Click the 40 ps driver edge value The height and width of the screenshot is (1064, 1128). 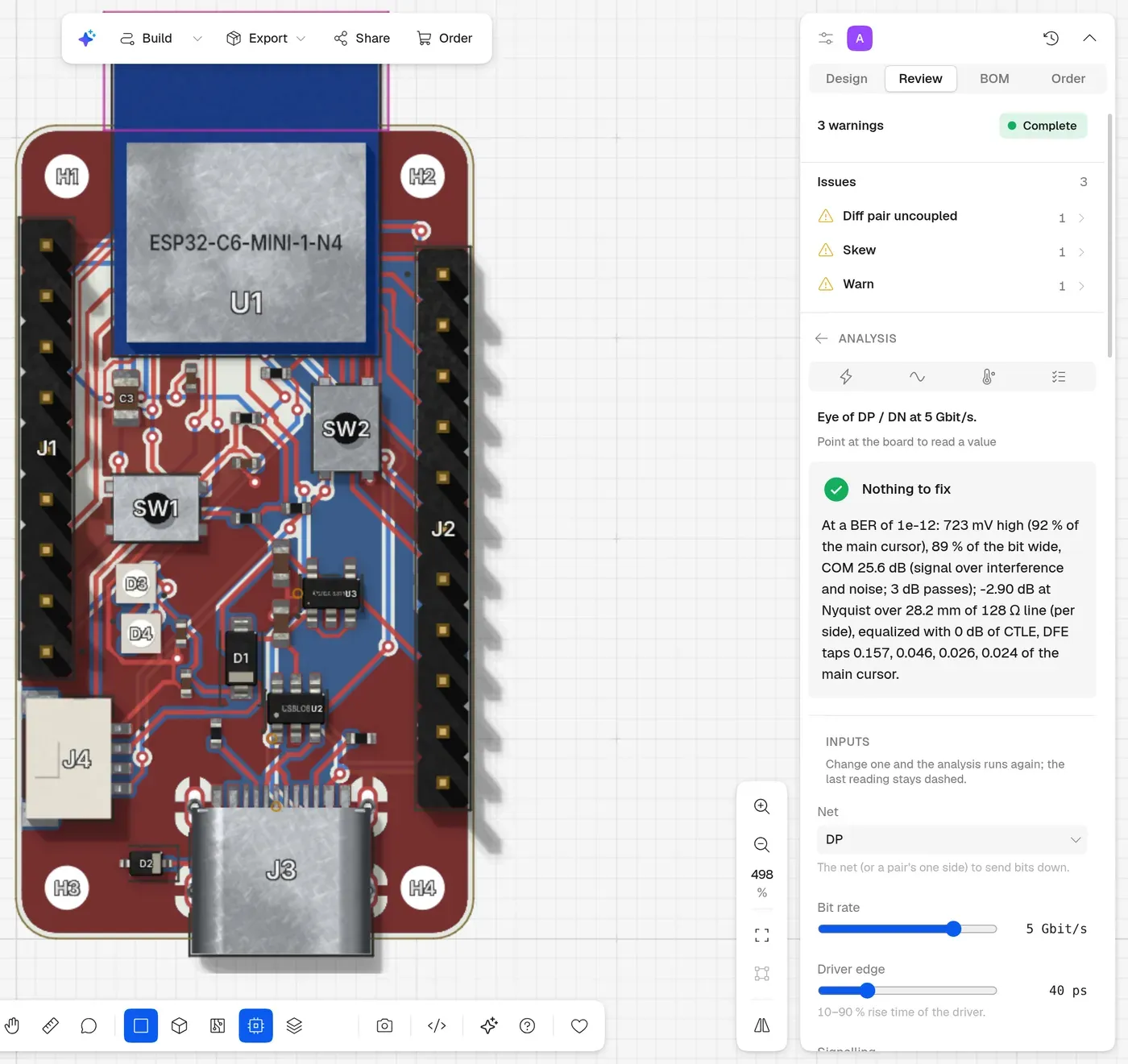(x=1068, y=991)
